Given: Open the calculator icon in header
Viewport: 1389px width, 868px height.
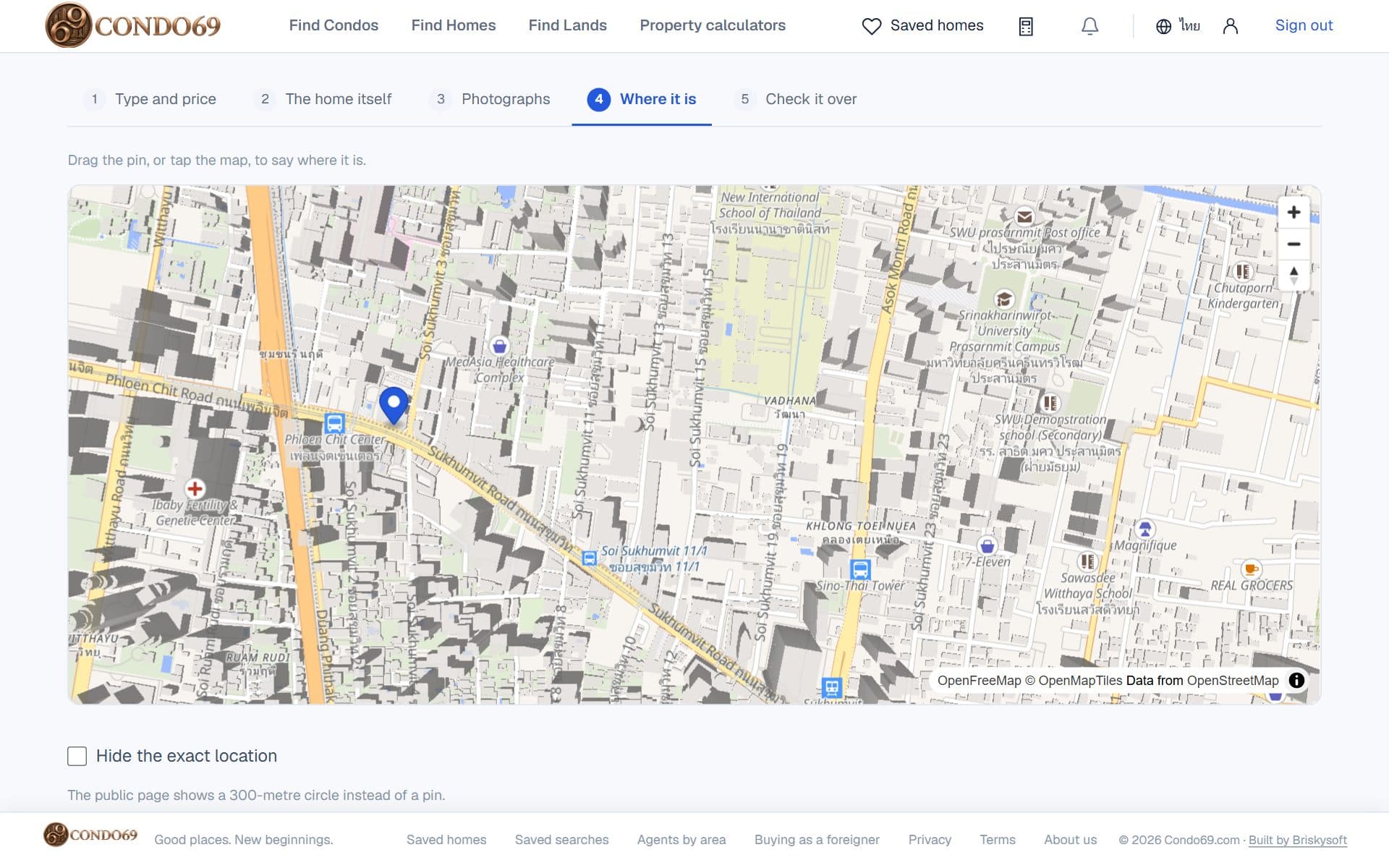Looking at the screenshot, I should click(x=1026, y=26).
